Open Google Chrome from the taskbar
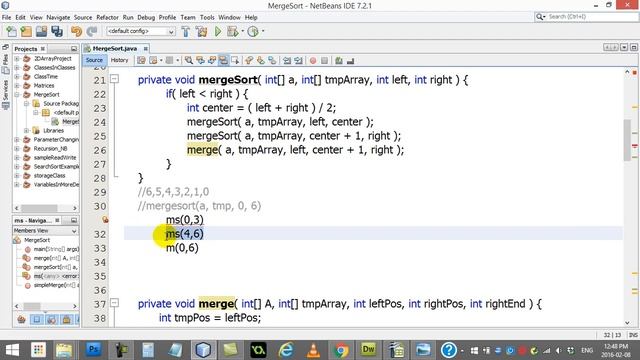This screenshot has height=360, width=640. [x=341, y=350]
